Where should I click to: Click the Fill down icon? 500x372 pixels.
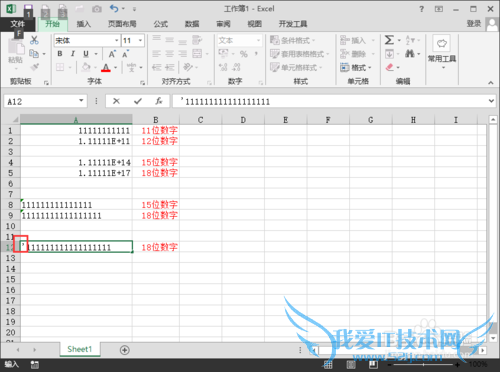(x=389, y=54)
